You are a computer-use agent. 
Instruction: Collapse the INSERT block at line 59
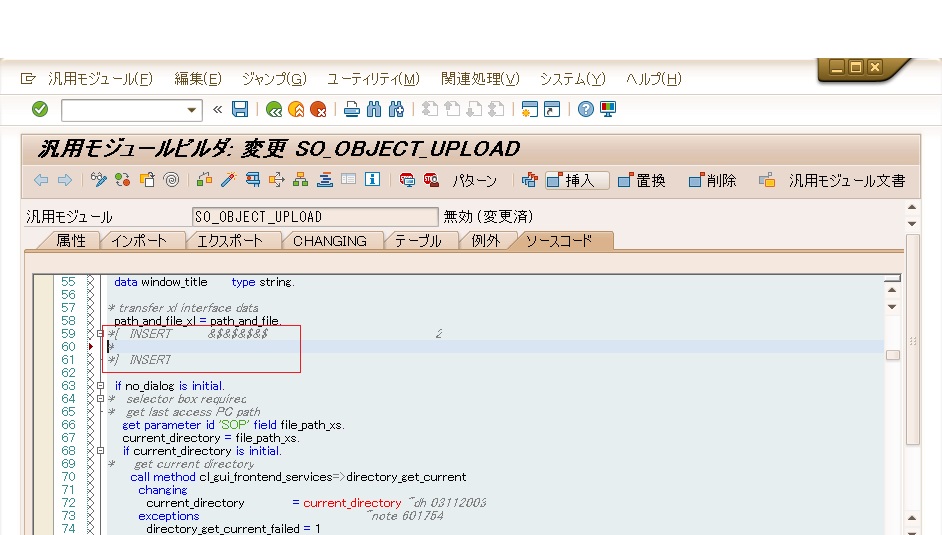tap(100, 334)
